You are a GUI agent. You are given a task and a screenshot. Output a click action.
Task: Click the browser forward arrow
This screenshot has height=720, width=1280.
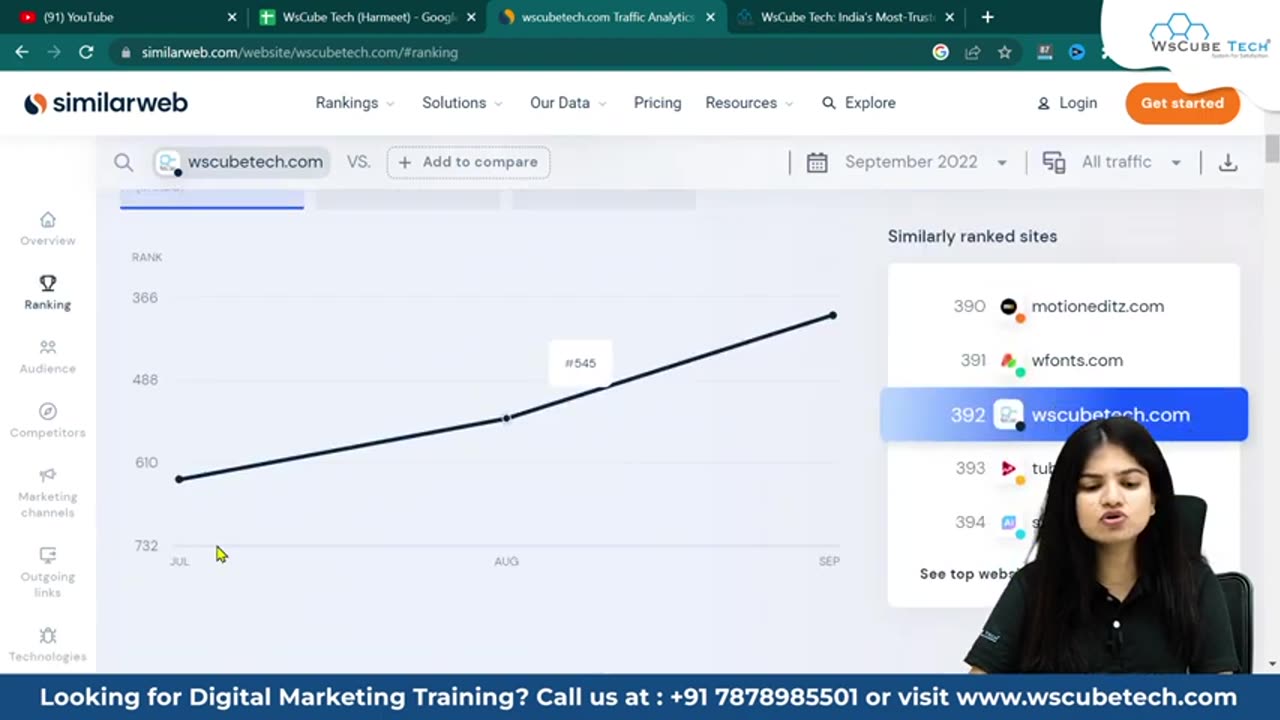[53, 52]
